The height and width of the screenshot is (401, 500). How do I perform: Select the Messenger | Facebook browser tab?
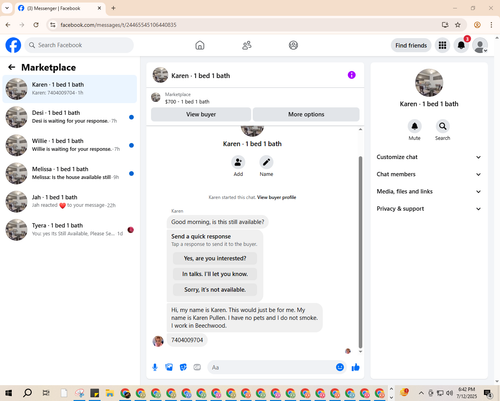coord(60,8)
